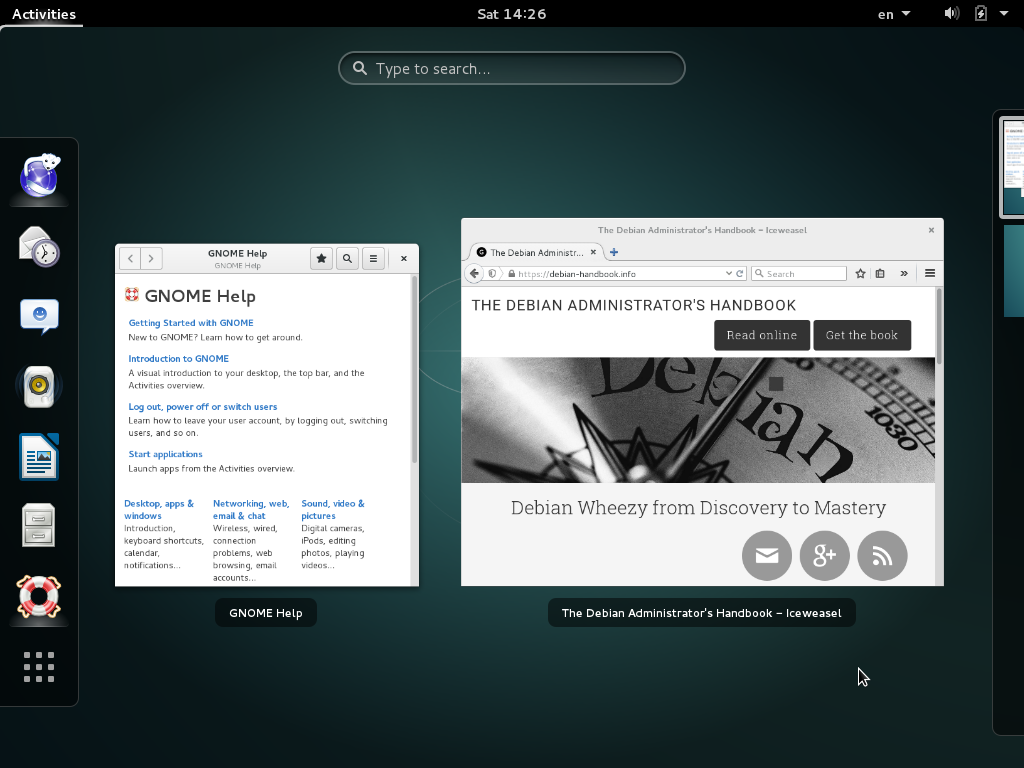Select the first workspace thumbnail

[1013, 167]
